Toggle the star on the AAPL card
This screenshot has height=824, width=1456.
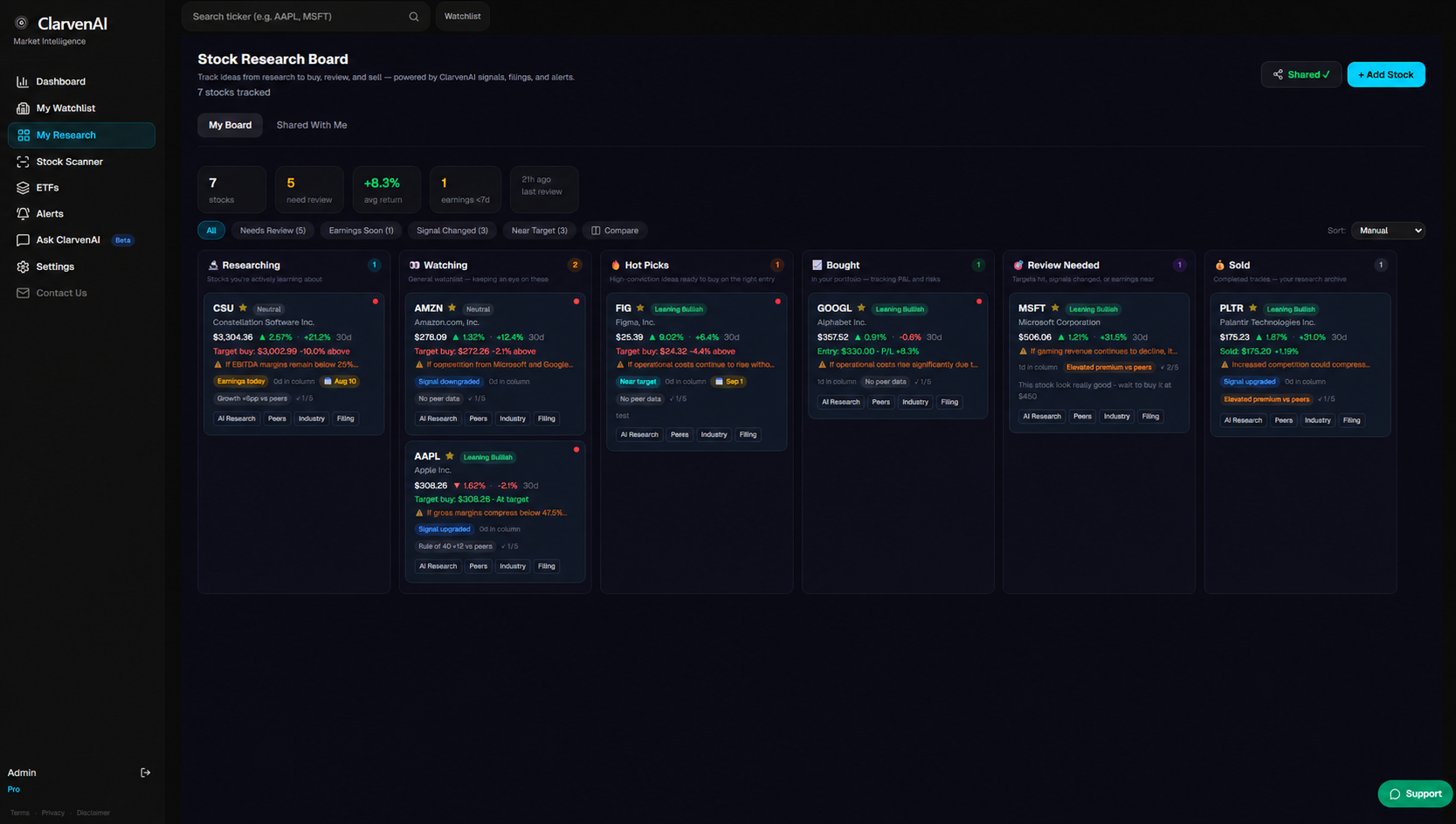click(450, 456)
